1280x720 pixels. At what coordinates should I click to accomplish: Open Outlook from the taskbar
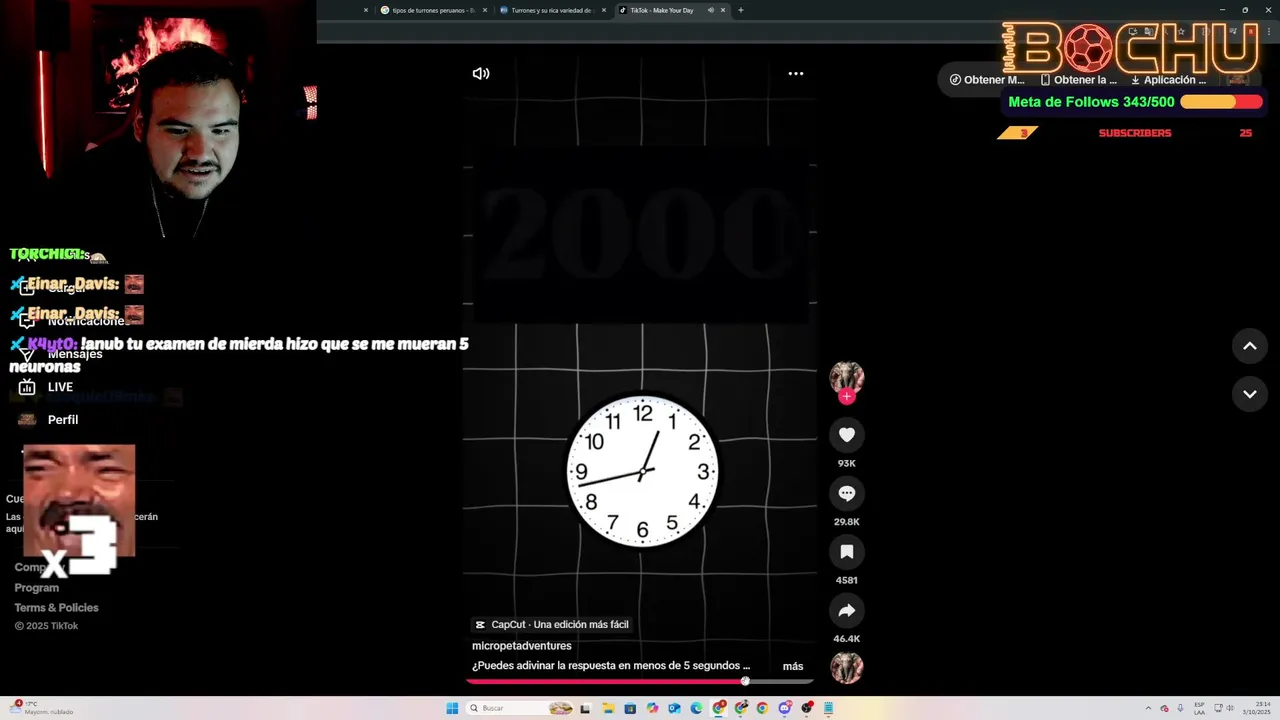674,708
